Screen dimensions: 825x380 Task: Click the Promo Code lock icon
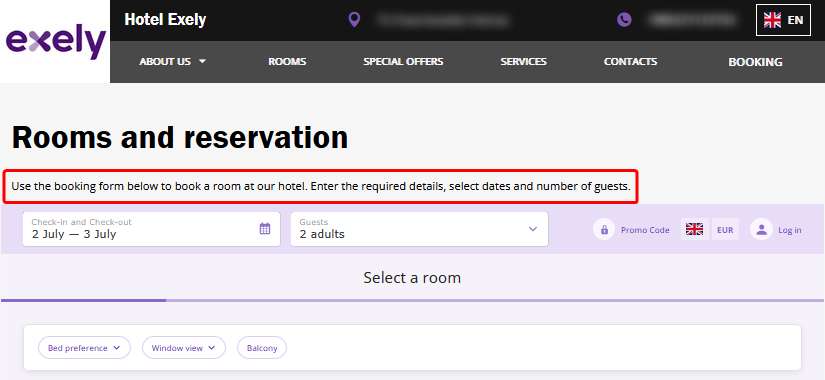604,229
